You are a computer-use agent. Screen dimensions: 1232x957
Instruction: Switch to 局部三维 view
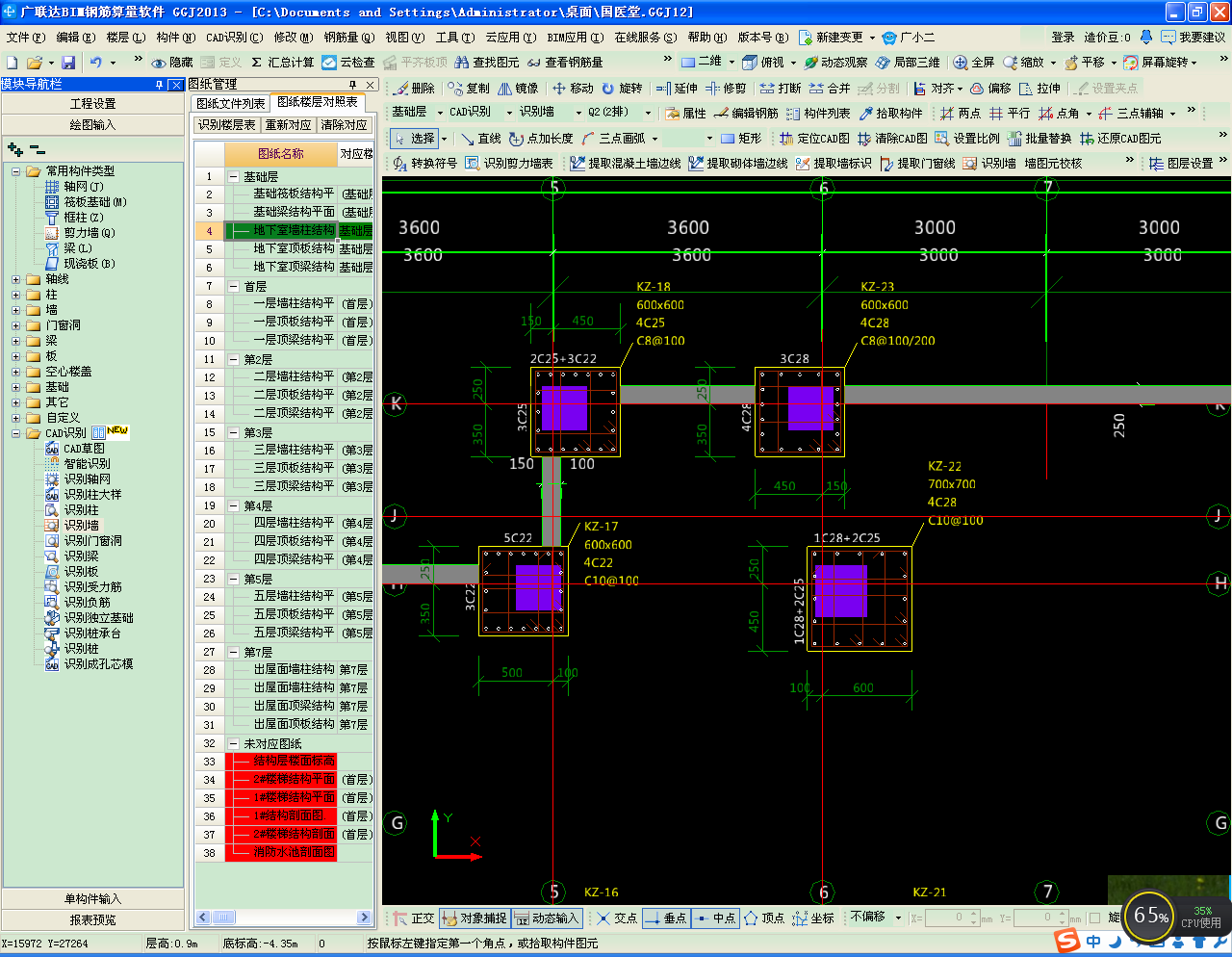coord(908,62)
